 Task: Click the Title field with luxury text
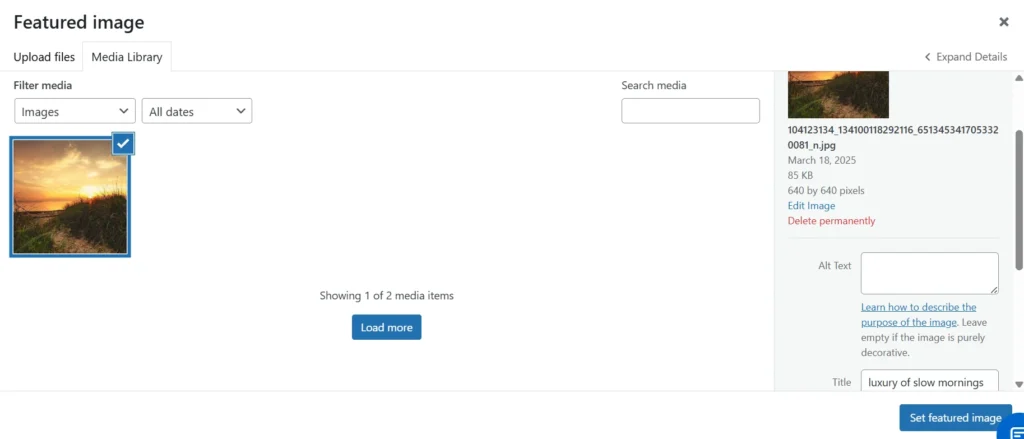point(929,382)
